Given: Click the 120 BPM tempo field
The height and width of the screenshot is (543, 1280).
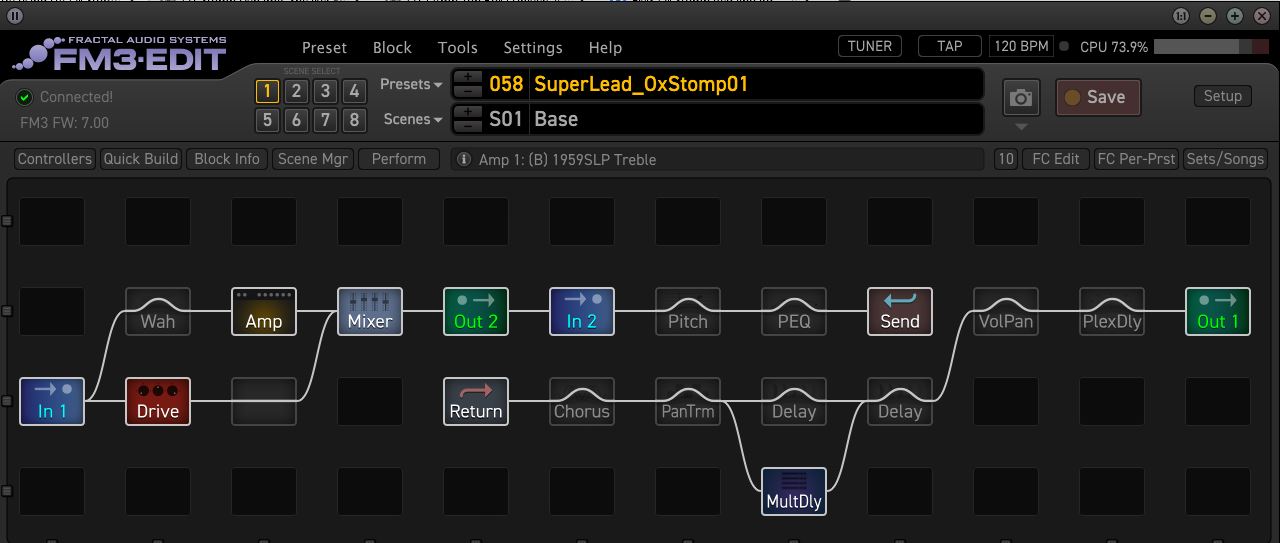Looking at the screenshot, I should (1021, 46).
